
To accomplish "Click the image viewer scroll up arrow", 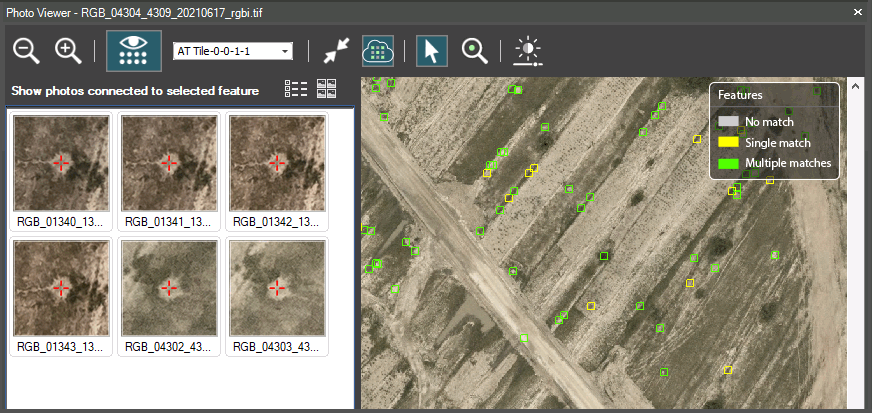I will click(855, 87).
